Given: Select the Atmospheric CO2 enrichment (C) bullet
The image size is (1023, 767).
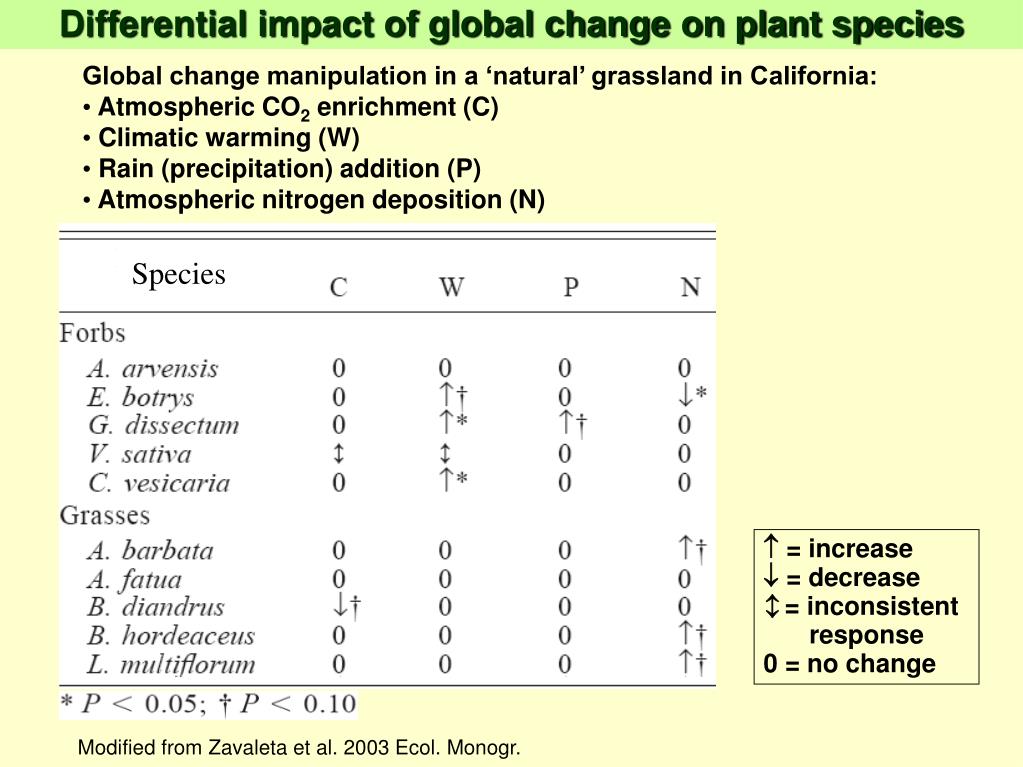Looking at the screenshot, I should (291, 108).
